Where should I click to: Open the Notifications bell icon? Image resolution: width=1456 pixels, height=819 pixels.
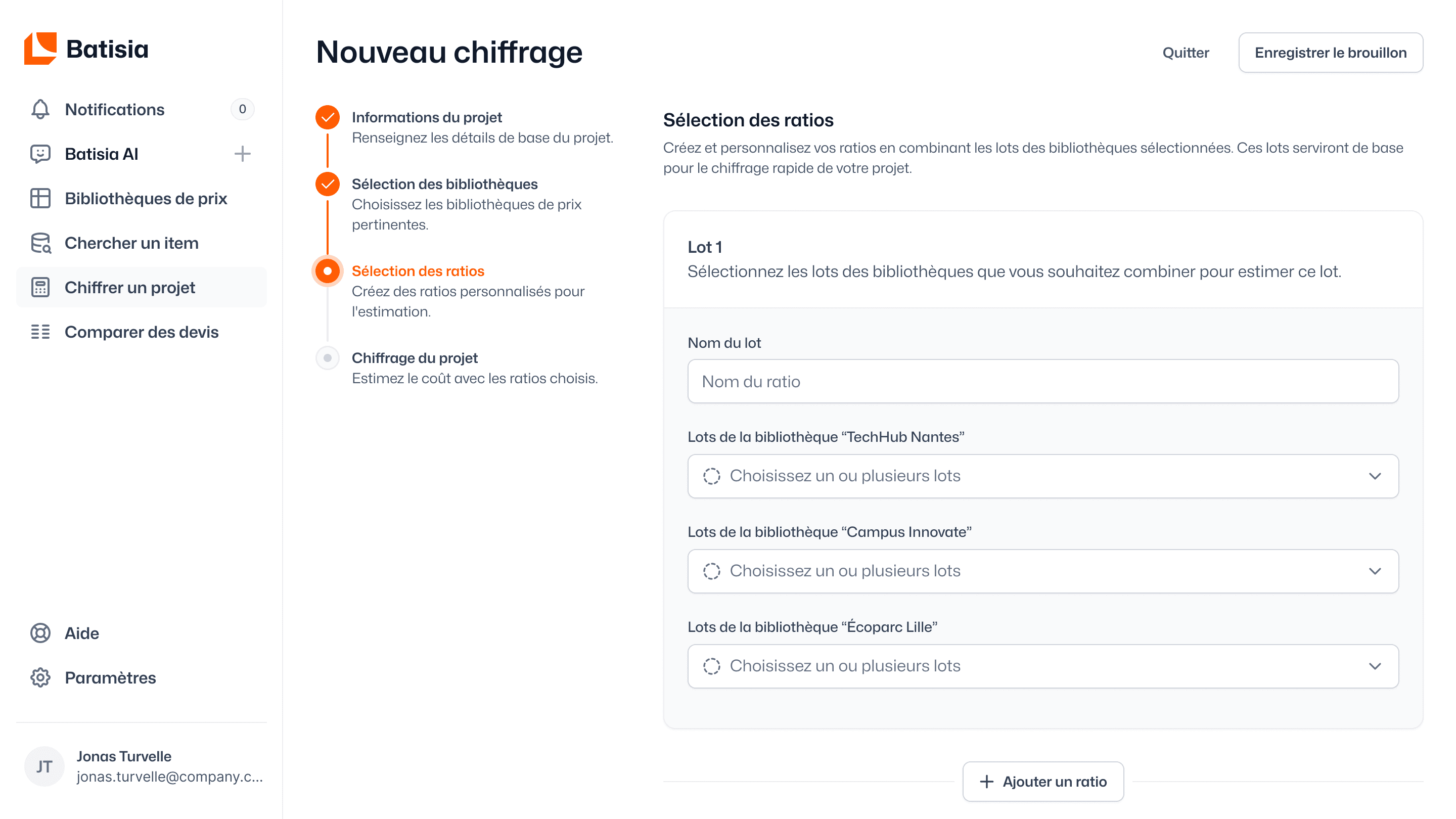(x=40, y=109)
